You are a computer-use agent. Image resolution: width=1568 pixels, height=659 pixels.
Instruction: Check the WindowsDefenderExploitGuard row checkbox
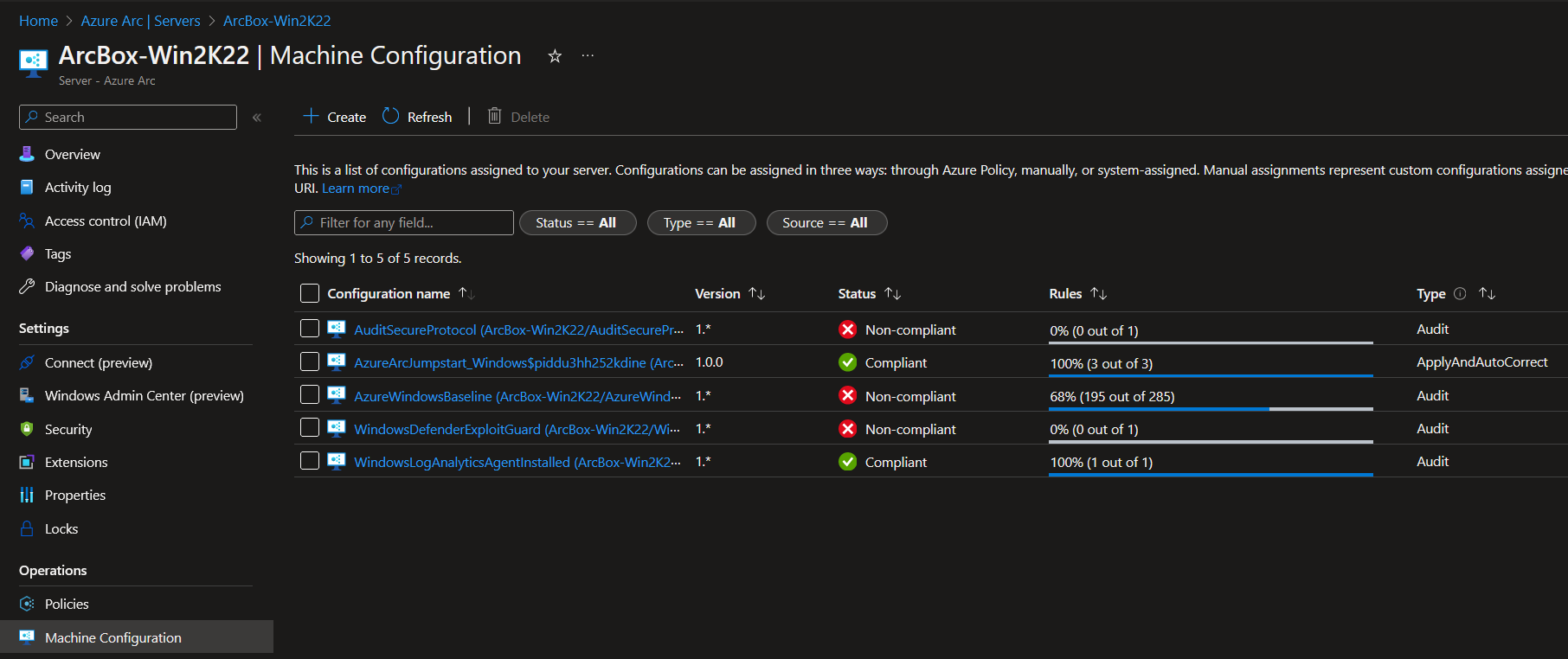coord(310,427)
